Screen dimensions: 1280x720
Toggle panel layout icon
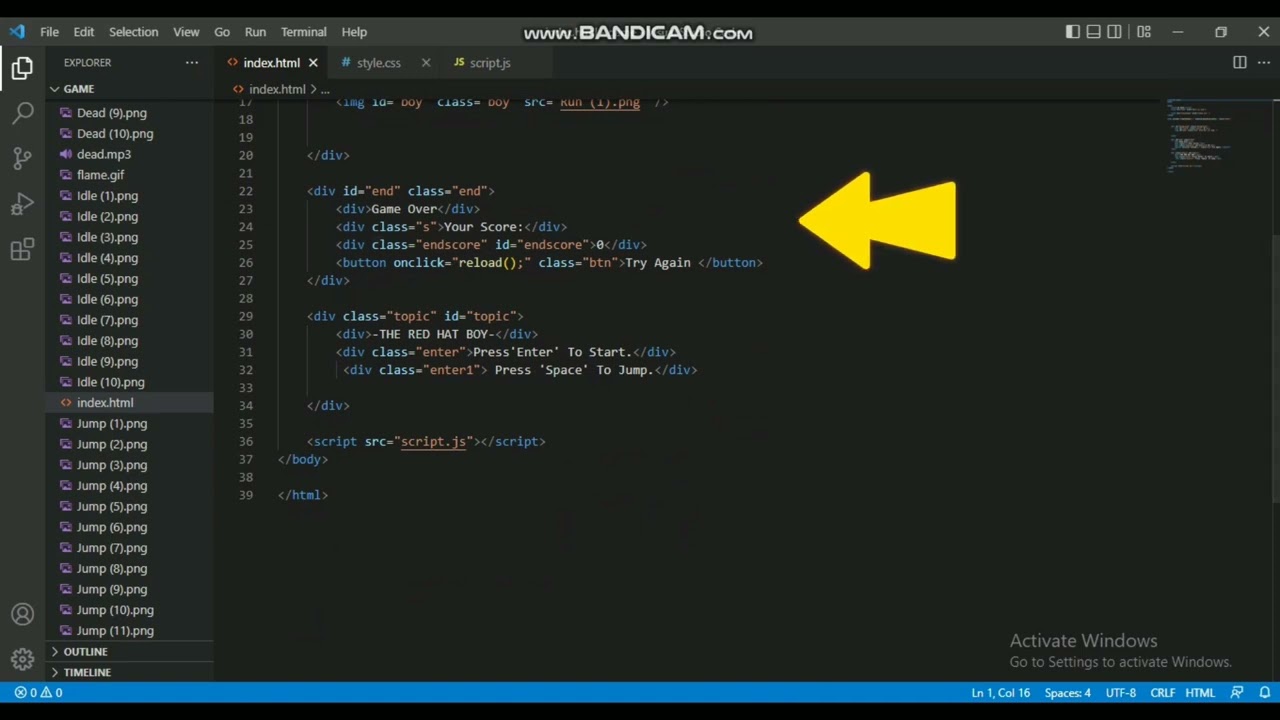1093,31
